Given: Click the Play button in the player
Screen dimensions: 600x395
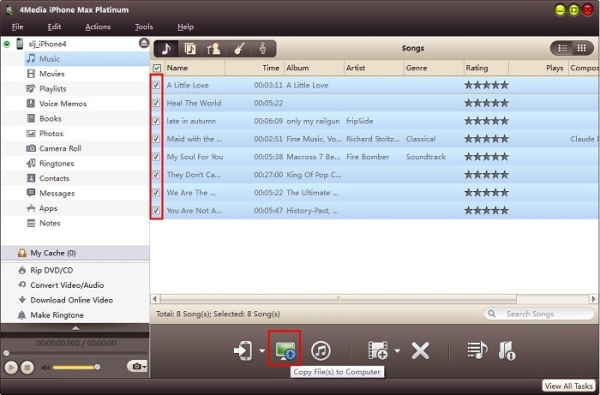Looking at the screenshot, I should 11,367.
